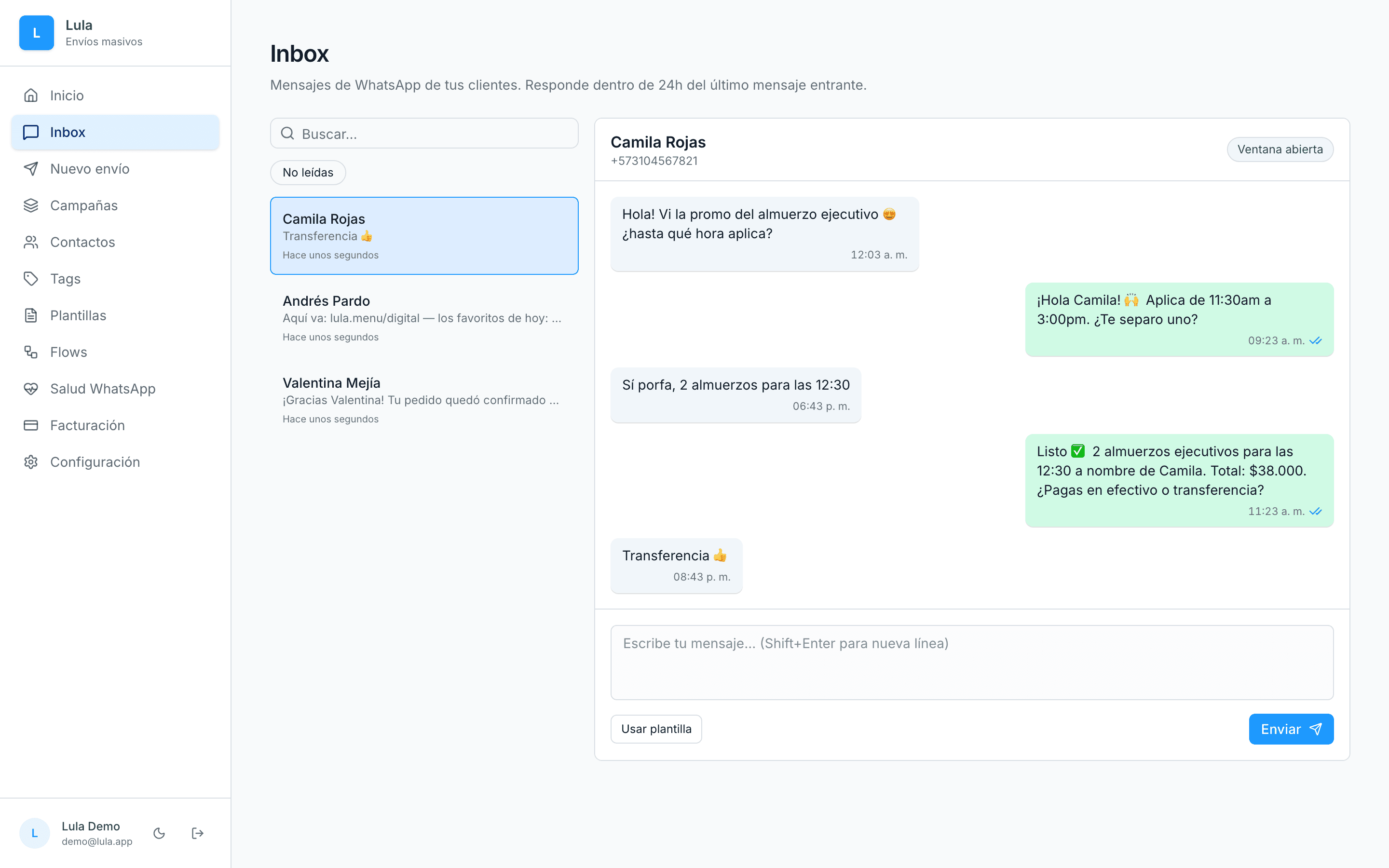Click the Inicio home icon
Viewport: 1389px width, 868px height.
(31, 95)
